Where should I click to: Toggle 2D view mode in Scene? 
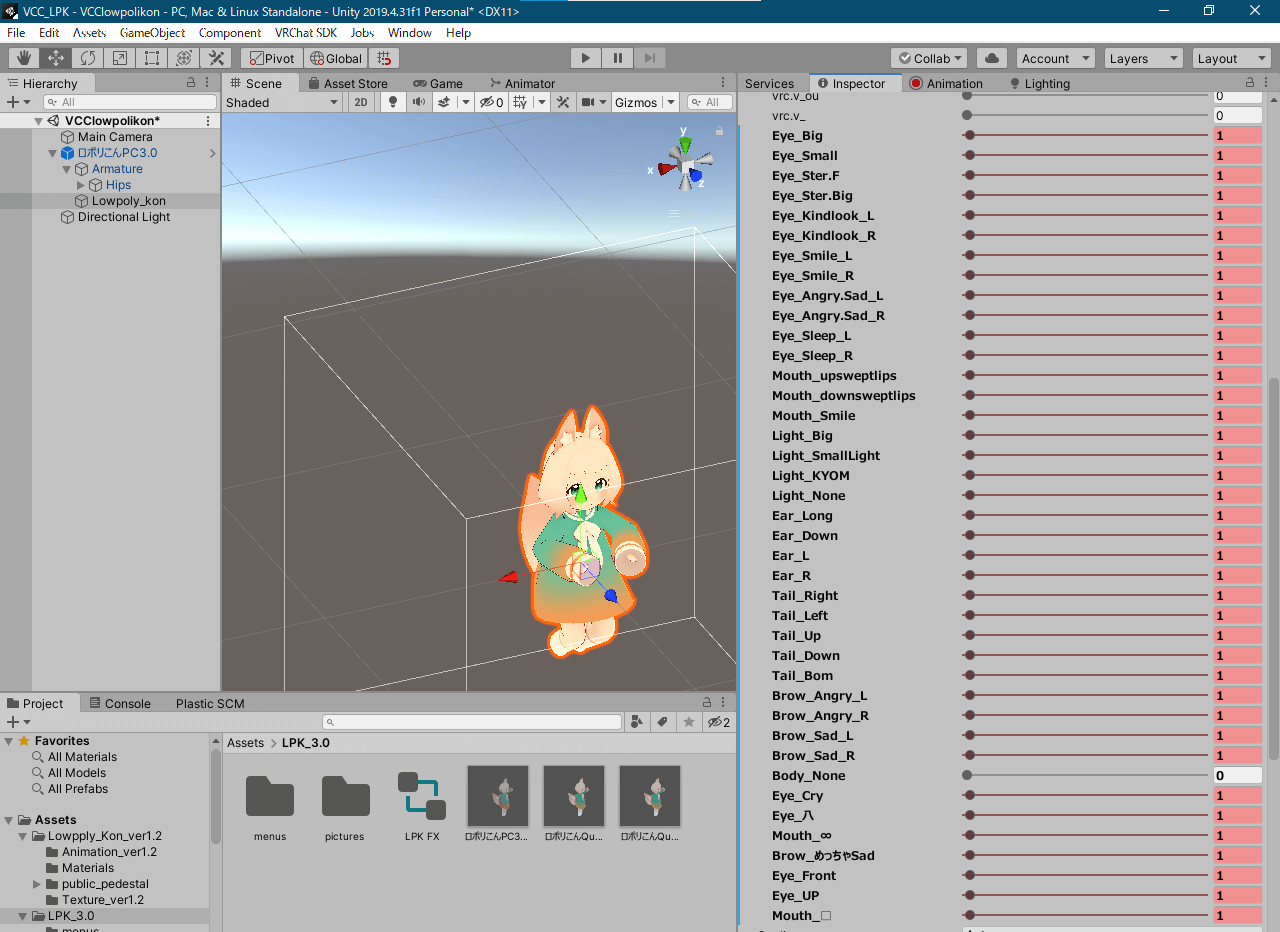361,102
